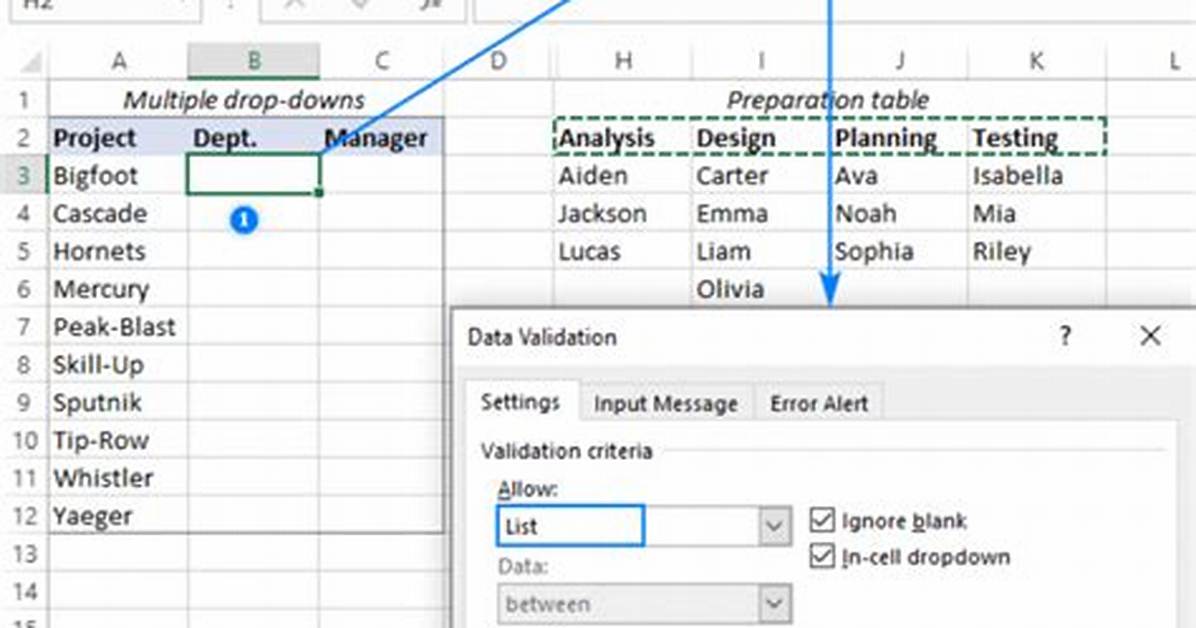Click the Cascade cell
The height and width of the screenshot is (628, 1196).
(x=118, y=213)
